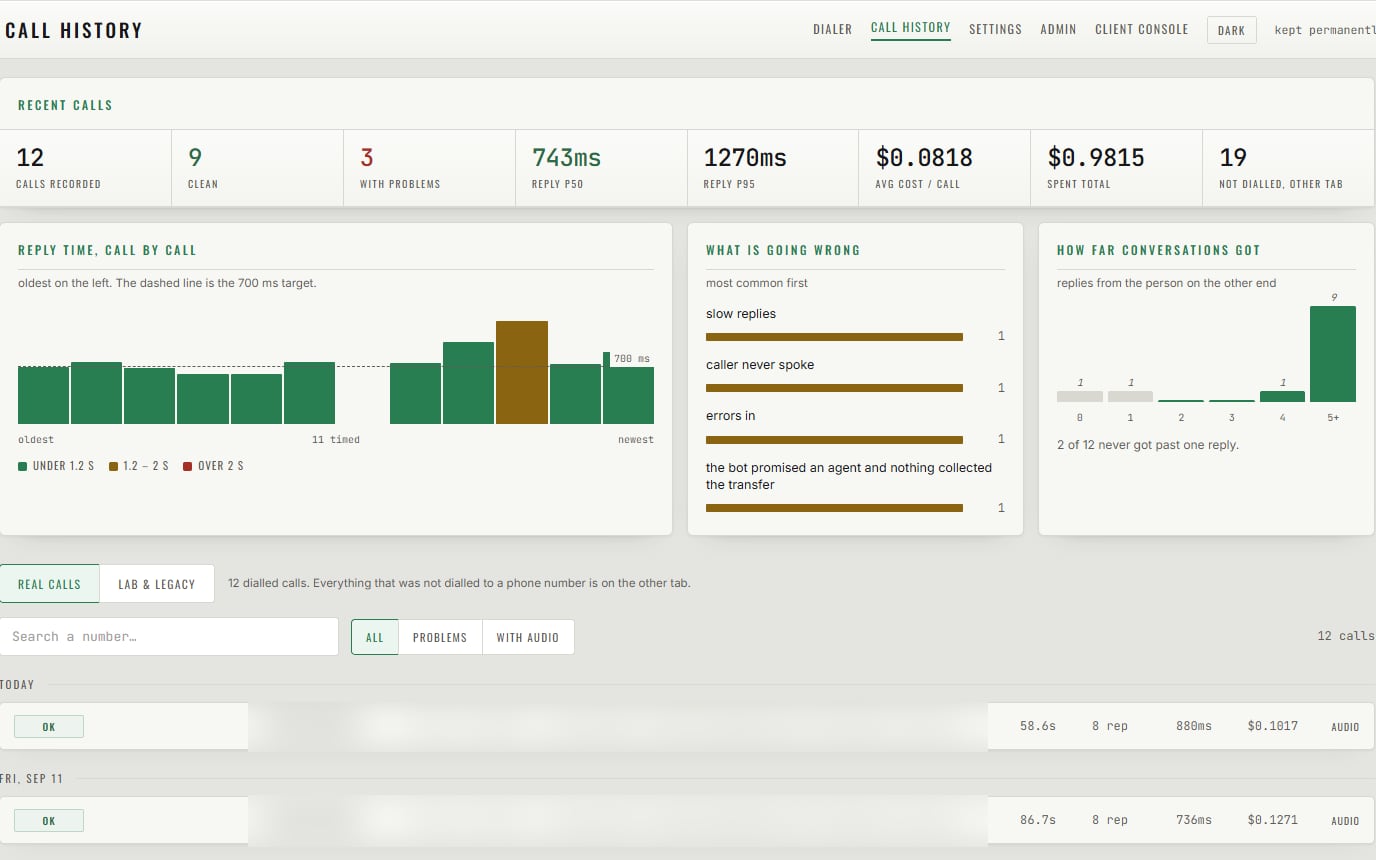Click the kept permanently text in header
Screen dimensions: 1376x860
1325,30
